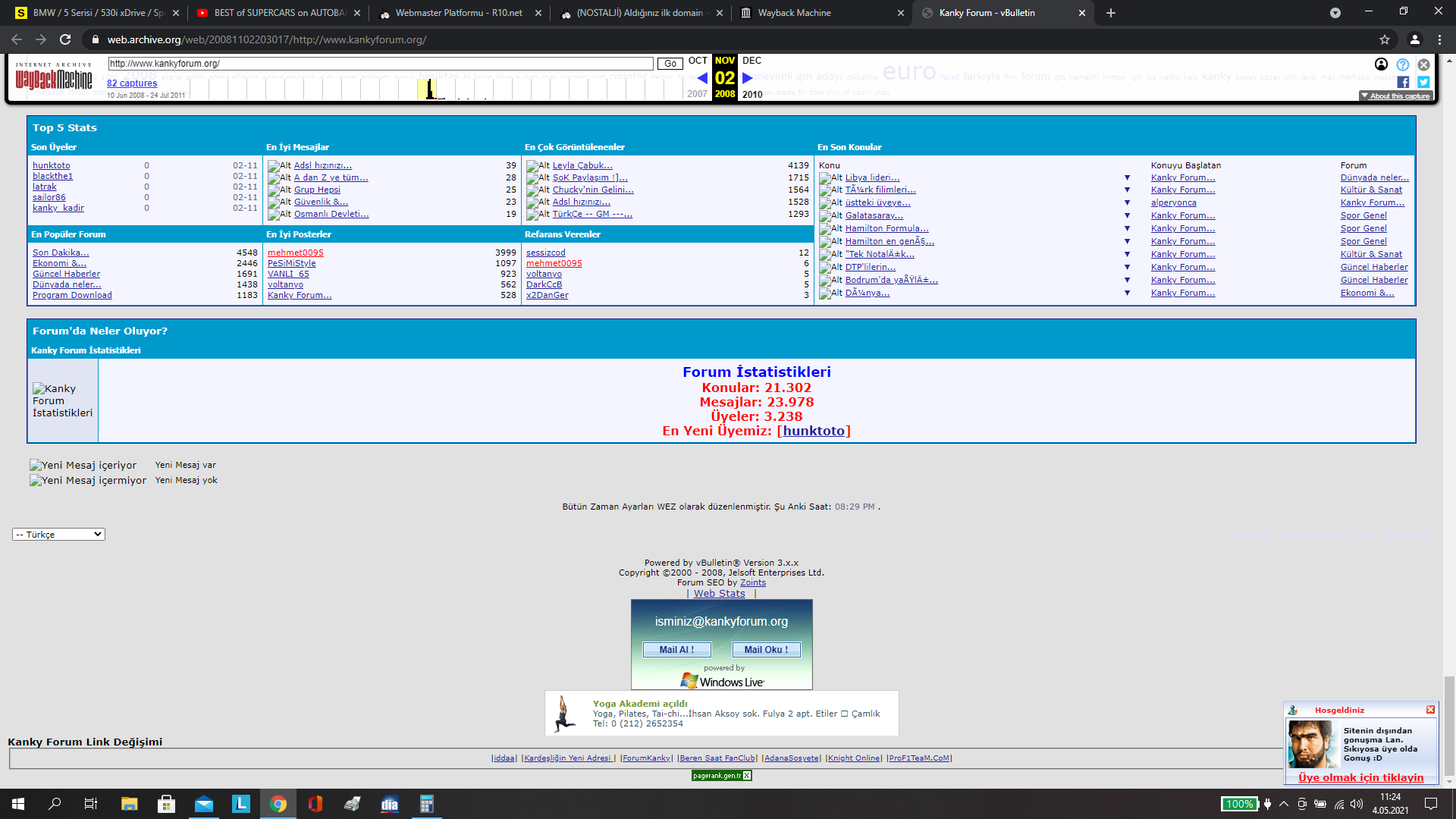Open newest member hunktoto's profile link
Viewport: 1456px width, 819px height.
tap(814, 431)
